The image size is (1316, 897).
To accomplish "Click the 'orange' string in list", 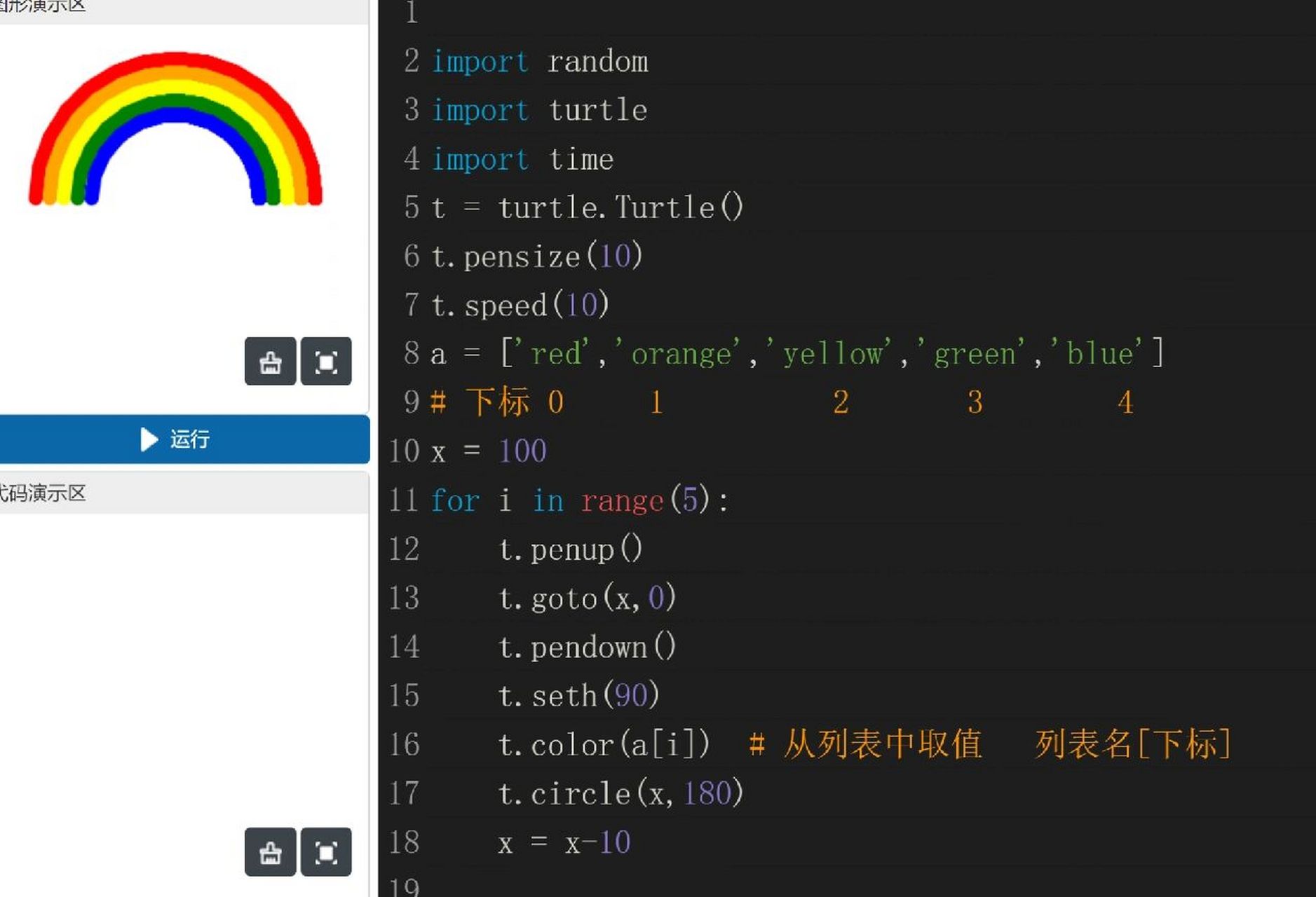I will click(679, 353).
